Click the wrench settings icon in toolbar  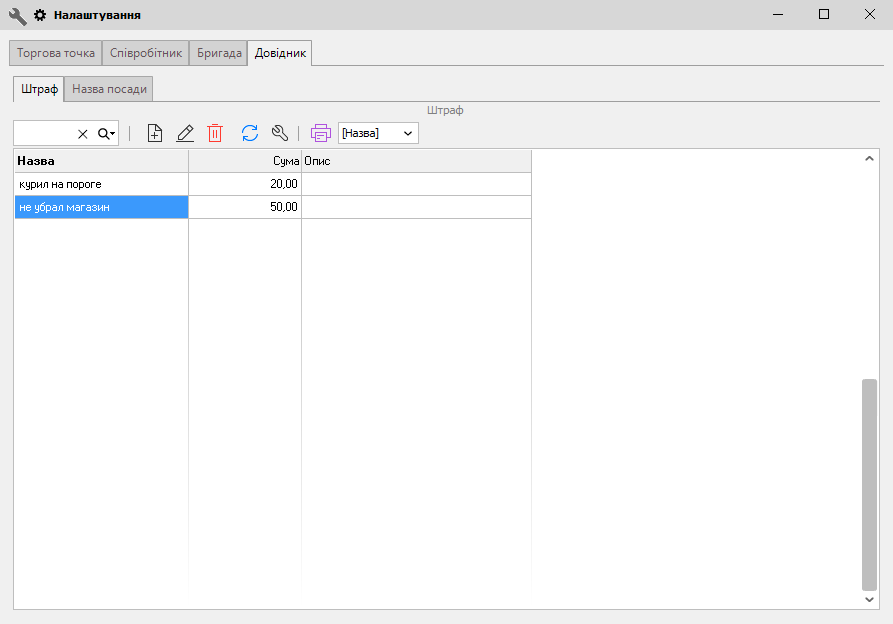click(280, 133)
